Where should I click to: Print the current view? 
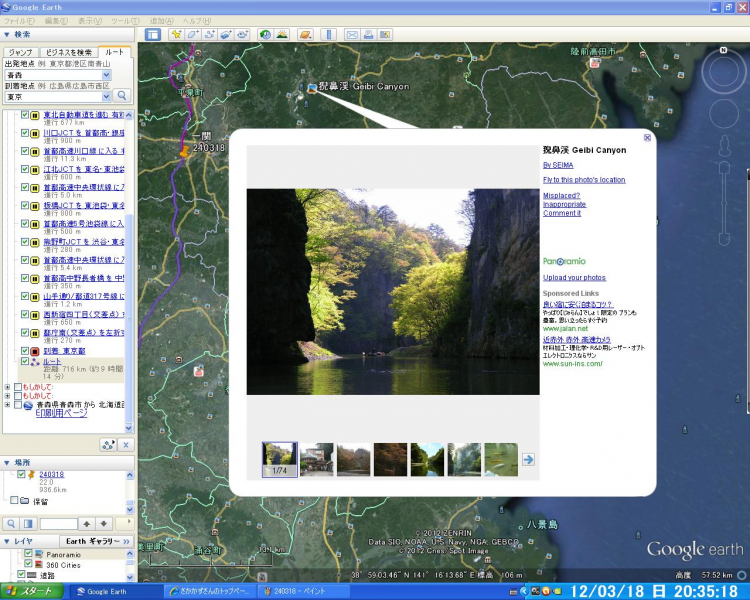point(368,34)
